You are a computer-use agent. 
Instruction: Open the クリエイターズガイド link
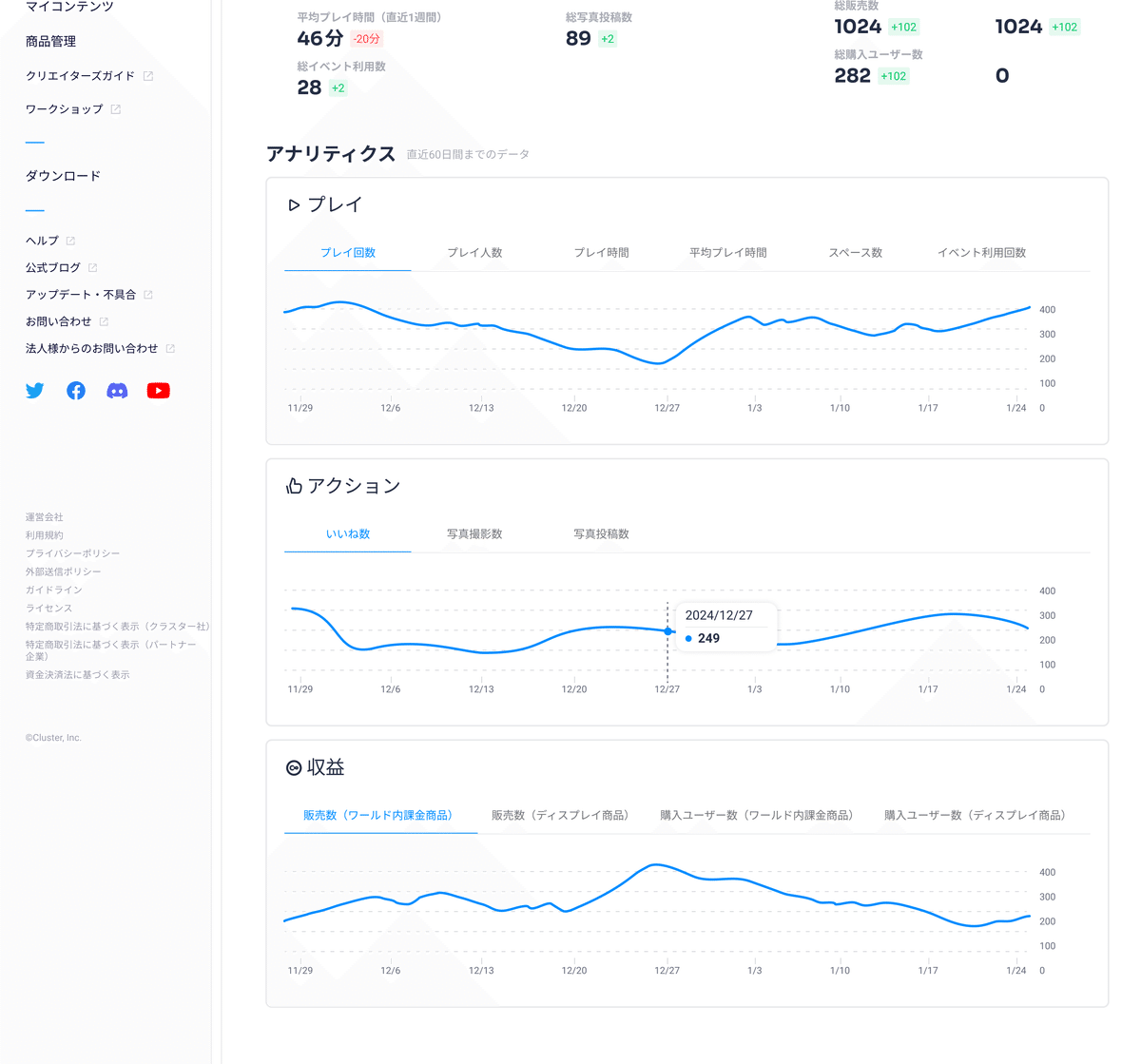(80, 76)
